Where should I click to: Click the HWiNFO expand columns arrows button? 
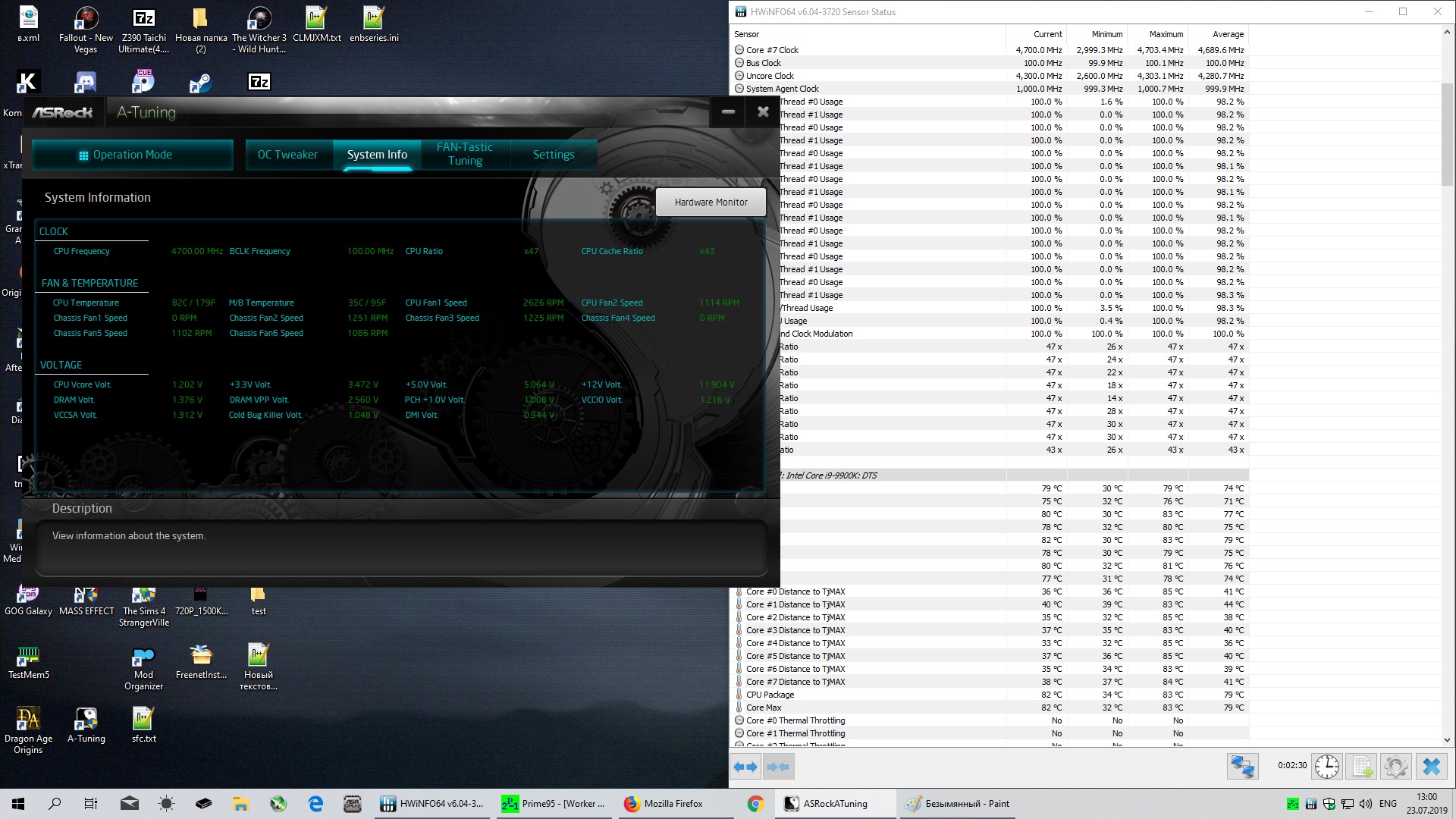point(745,767)
